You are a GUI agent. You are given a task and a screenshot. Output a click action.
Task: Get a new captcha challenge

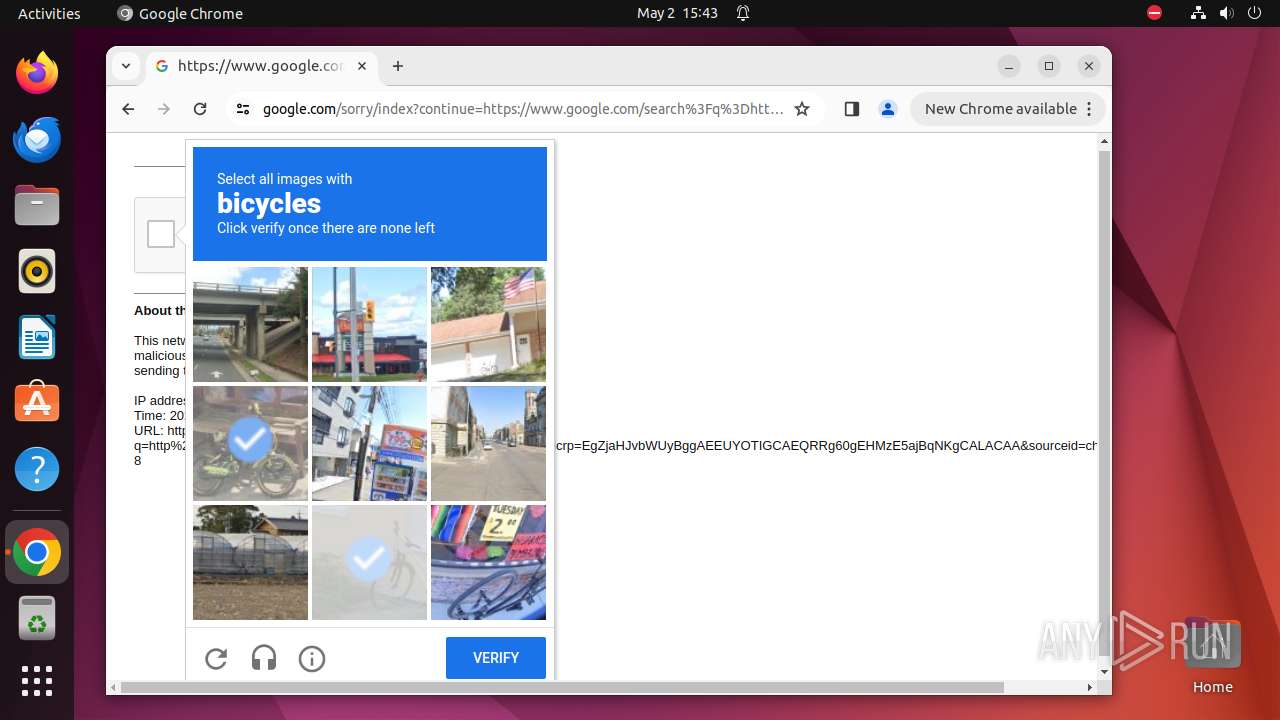216,658
